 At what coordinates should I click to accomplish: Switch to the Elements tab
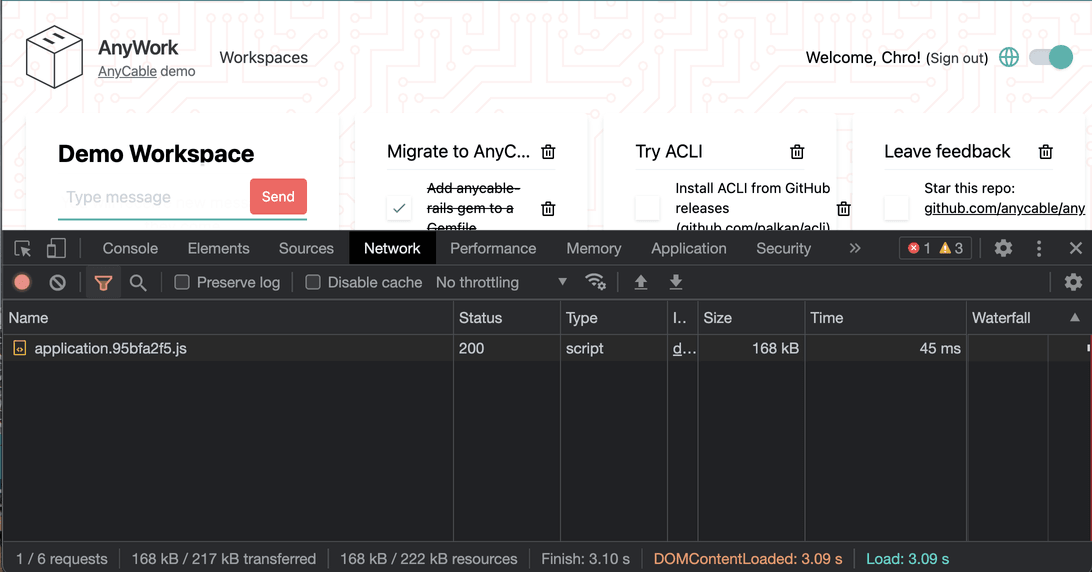pos(218,248)
